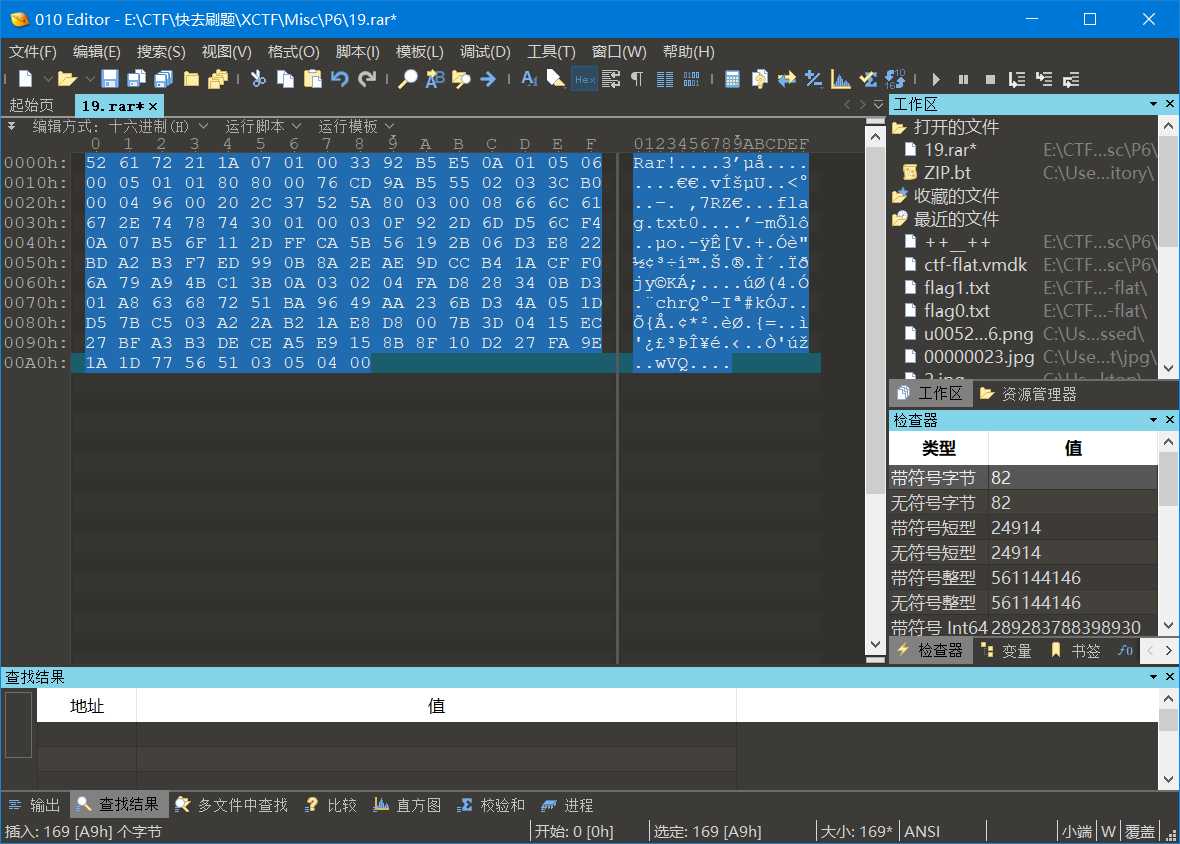
Task: Click the Close file toolbar icon
Action: (x=191, y=79)
